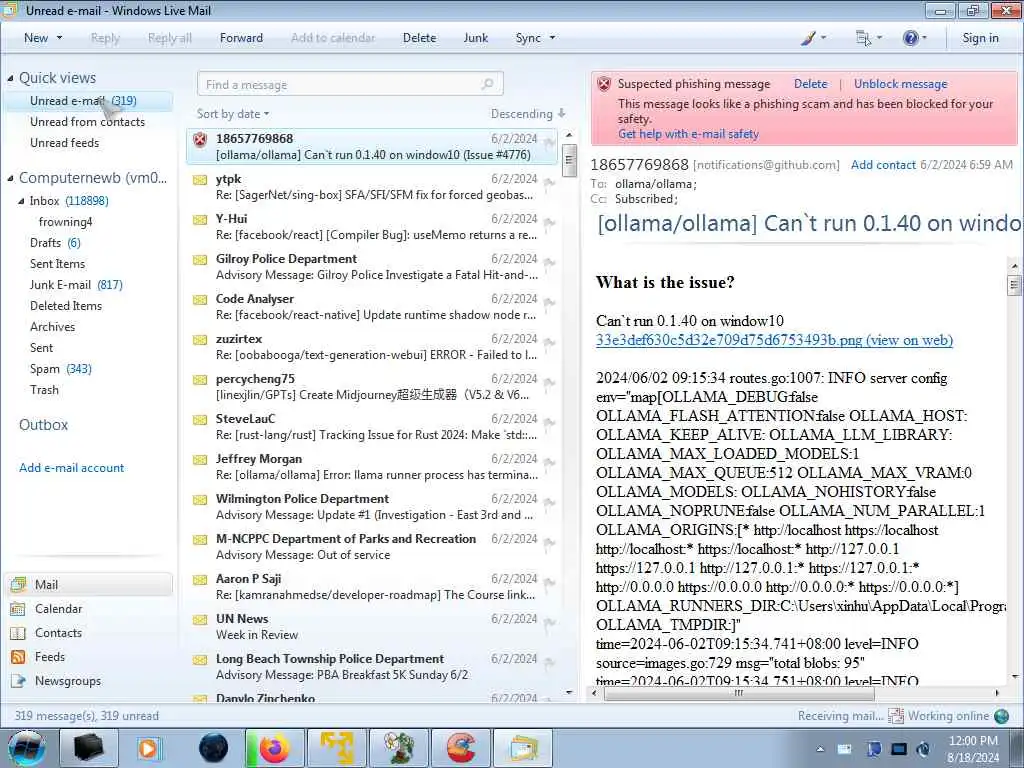1024x768 pixels.
Task: Open the Sort by date dropdown
Action: pyautogui.click(x=233, y=114)
